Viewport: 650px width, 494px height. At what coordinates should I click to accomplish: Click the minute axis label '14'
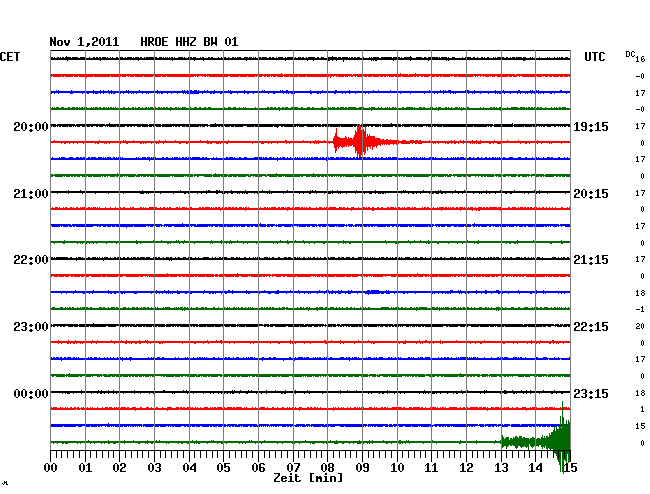(535, 467)
